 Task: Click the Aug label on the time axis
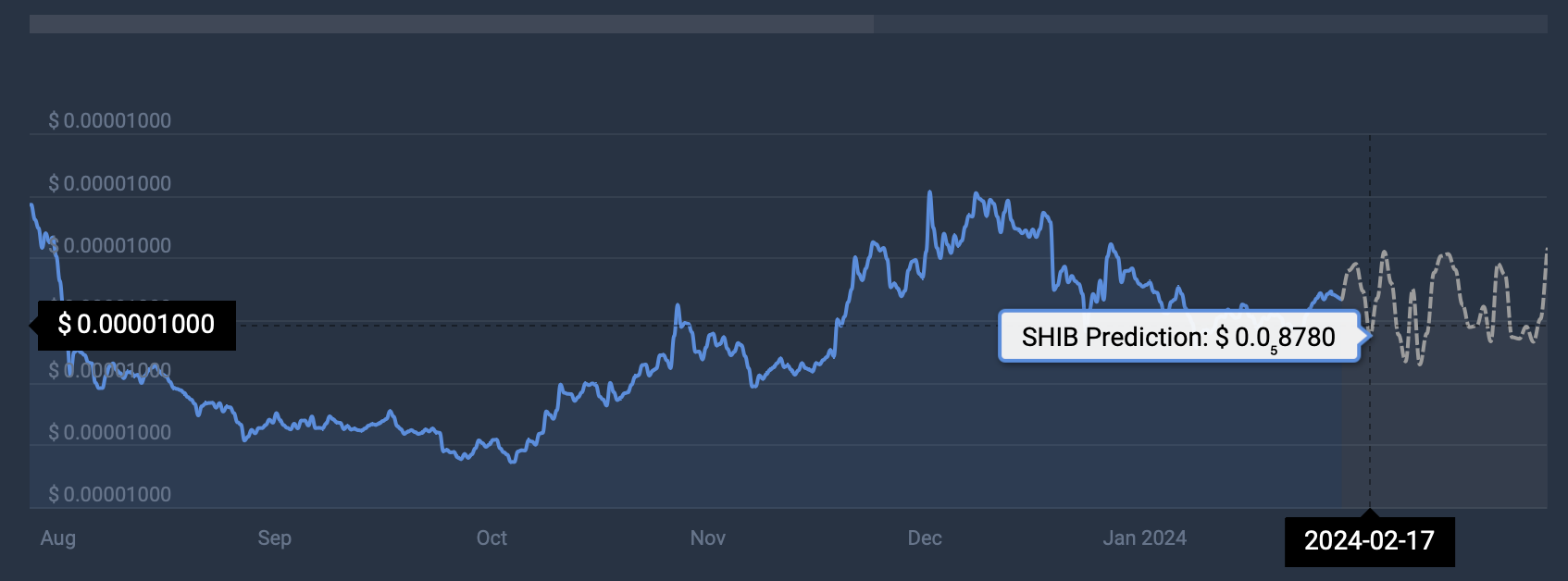(58, 538)
